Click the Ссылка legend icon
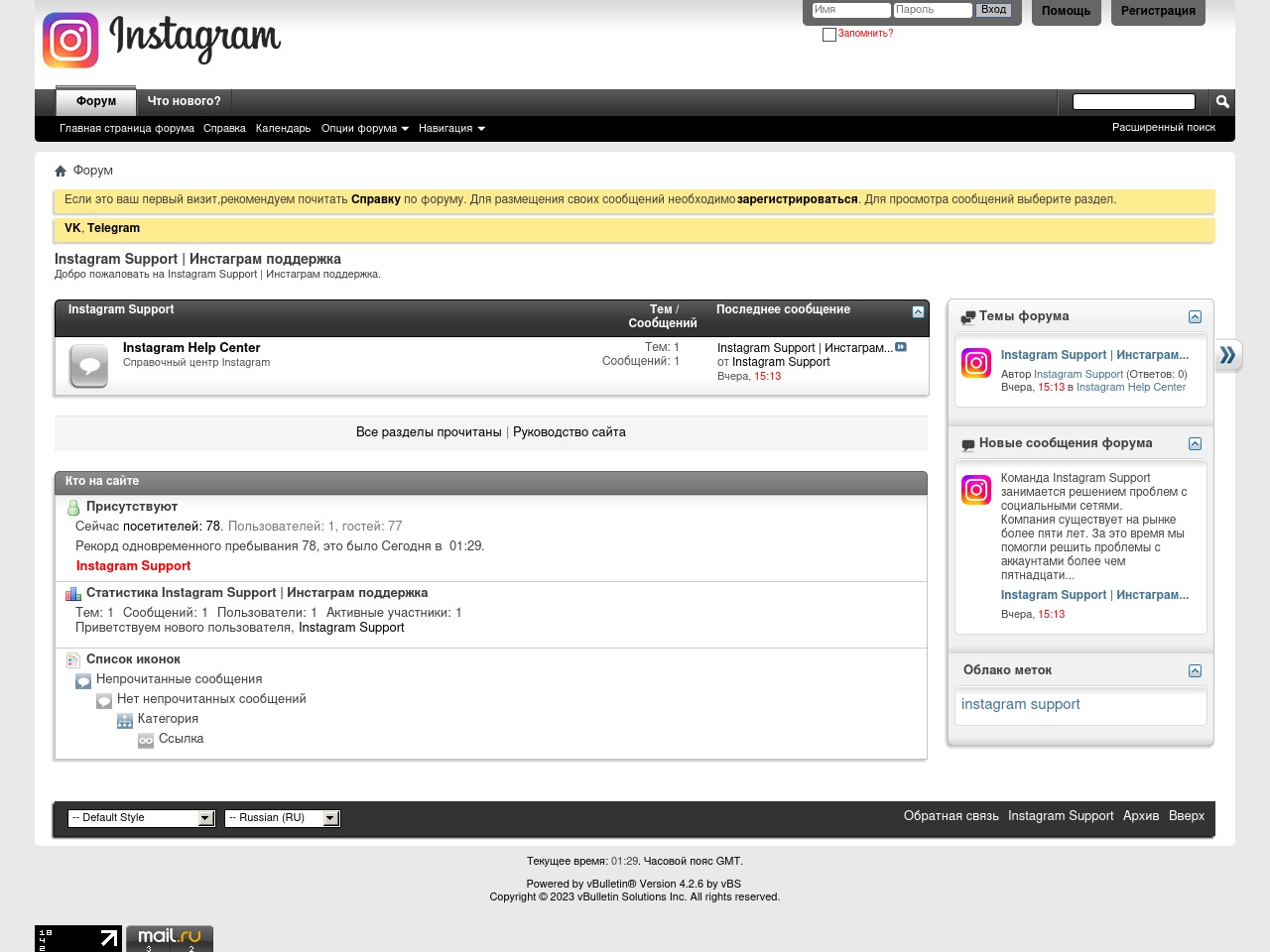 pyautogui.click(x=146, y=741)
